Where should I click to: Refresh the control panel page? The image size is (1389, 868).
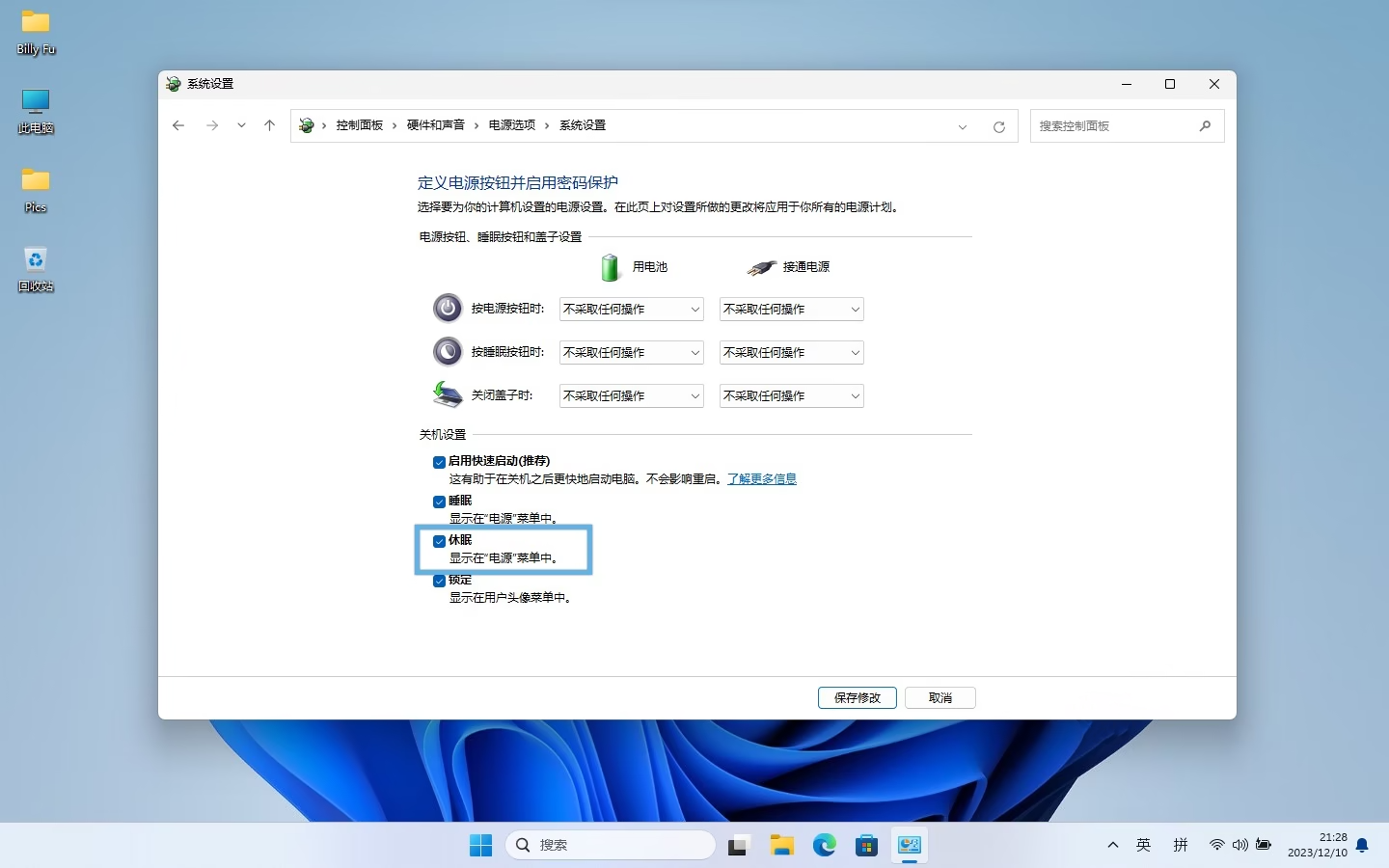998,126
